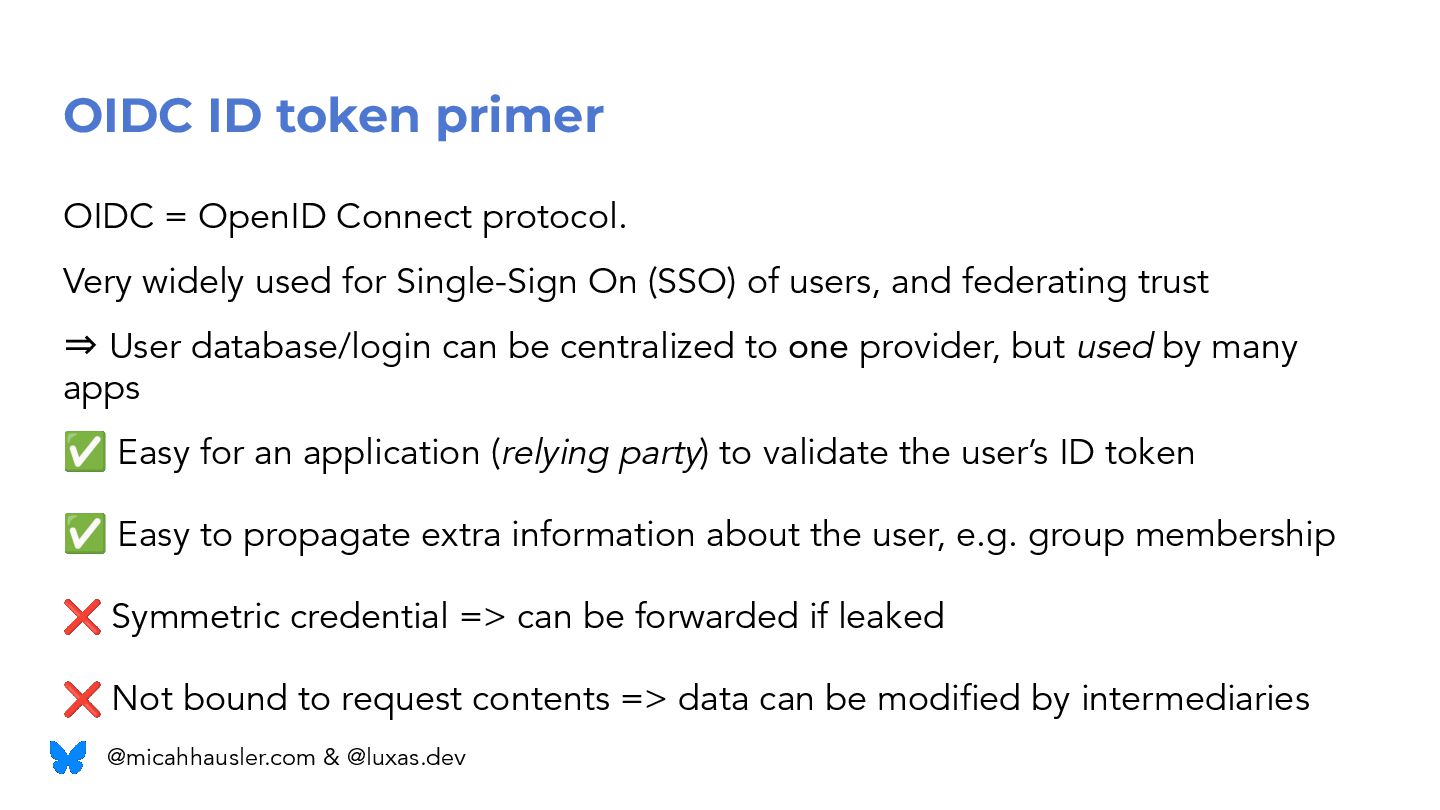The image size is (1440, 810).
Task: Click the word "intermediaries"
Action: coord(1195,698)
